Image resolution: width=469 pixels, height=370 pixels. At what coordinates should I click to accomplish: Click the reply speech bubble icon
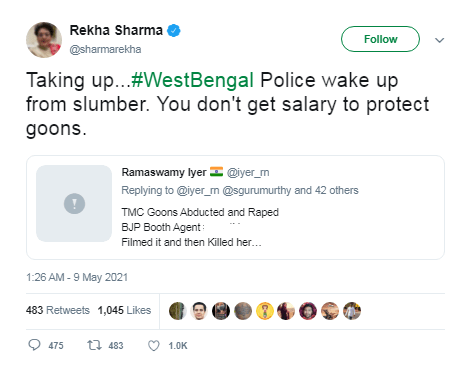point(34,345)
